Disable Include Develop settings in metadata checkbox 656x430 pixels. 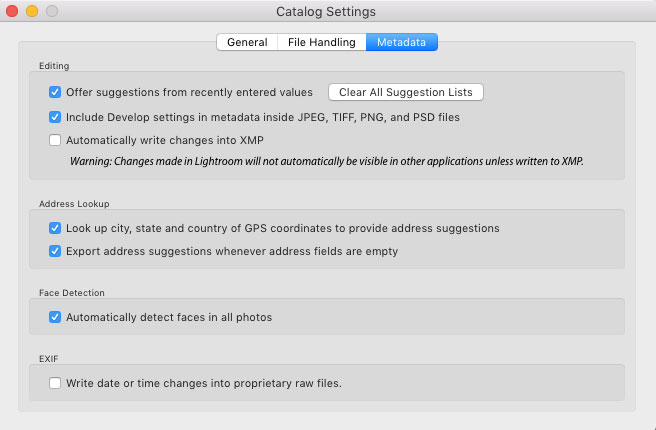click(55, 117)
